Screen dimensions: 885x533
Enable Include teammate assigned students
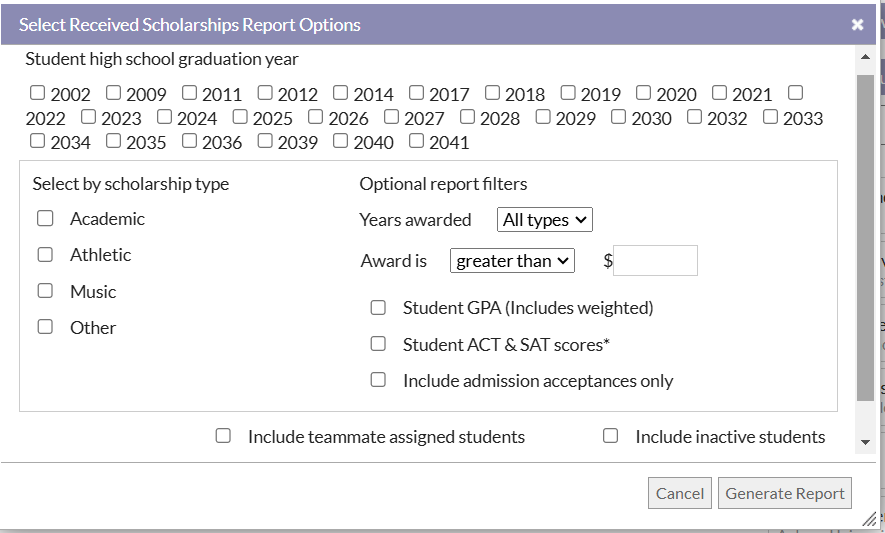223,436
